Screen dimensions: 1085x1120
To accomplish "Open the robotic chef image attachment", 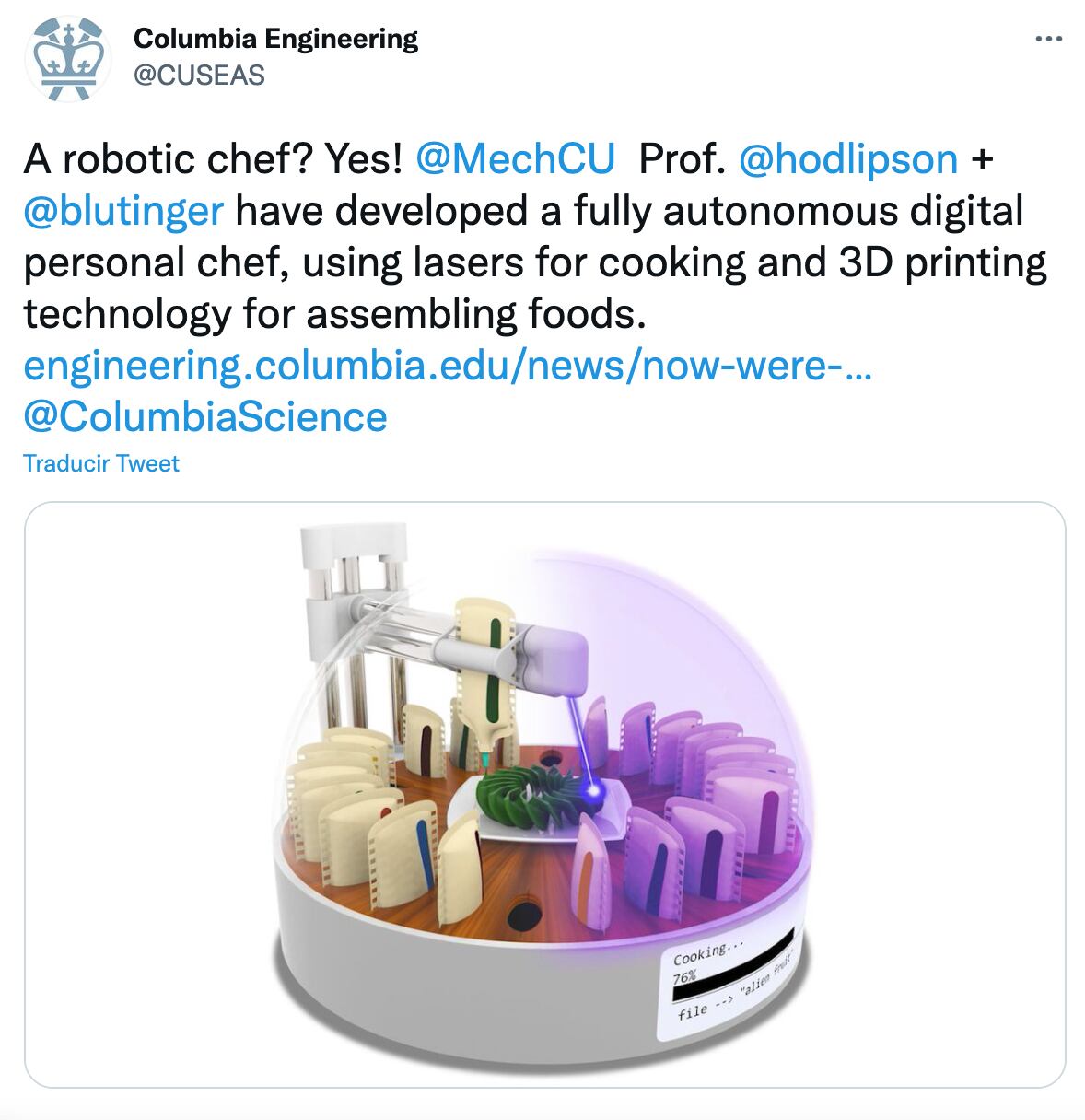I will click(x=544, y=795).
